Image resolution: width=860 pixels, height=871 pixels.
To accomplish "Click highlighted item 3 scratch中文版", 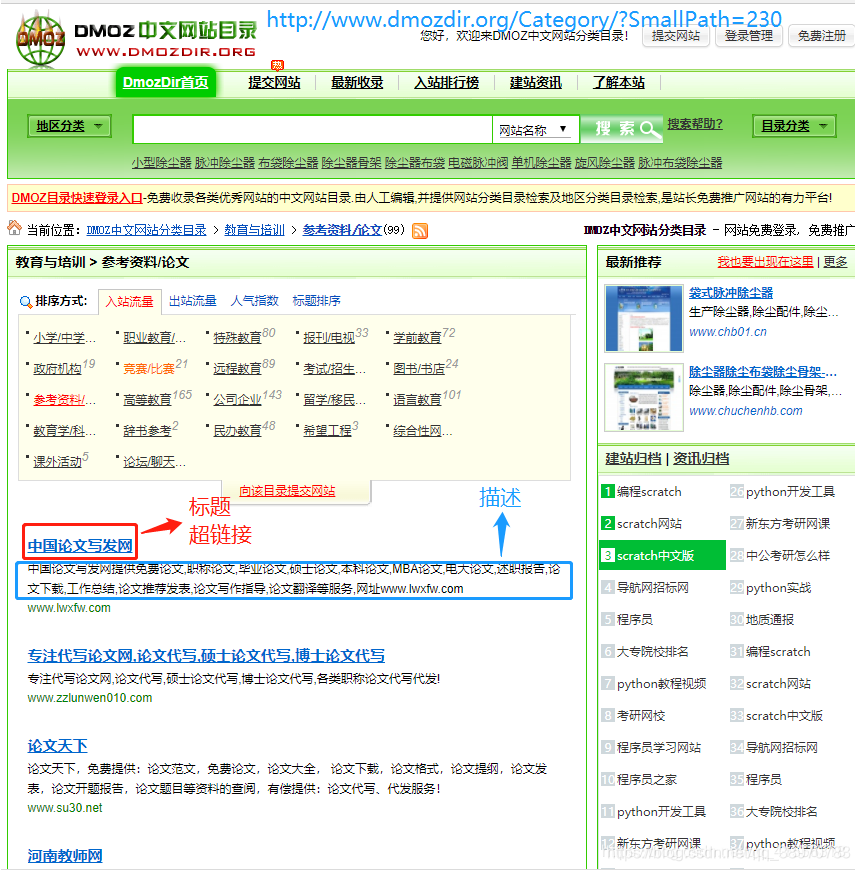I will (x=662, y=555).
